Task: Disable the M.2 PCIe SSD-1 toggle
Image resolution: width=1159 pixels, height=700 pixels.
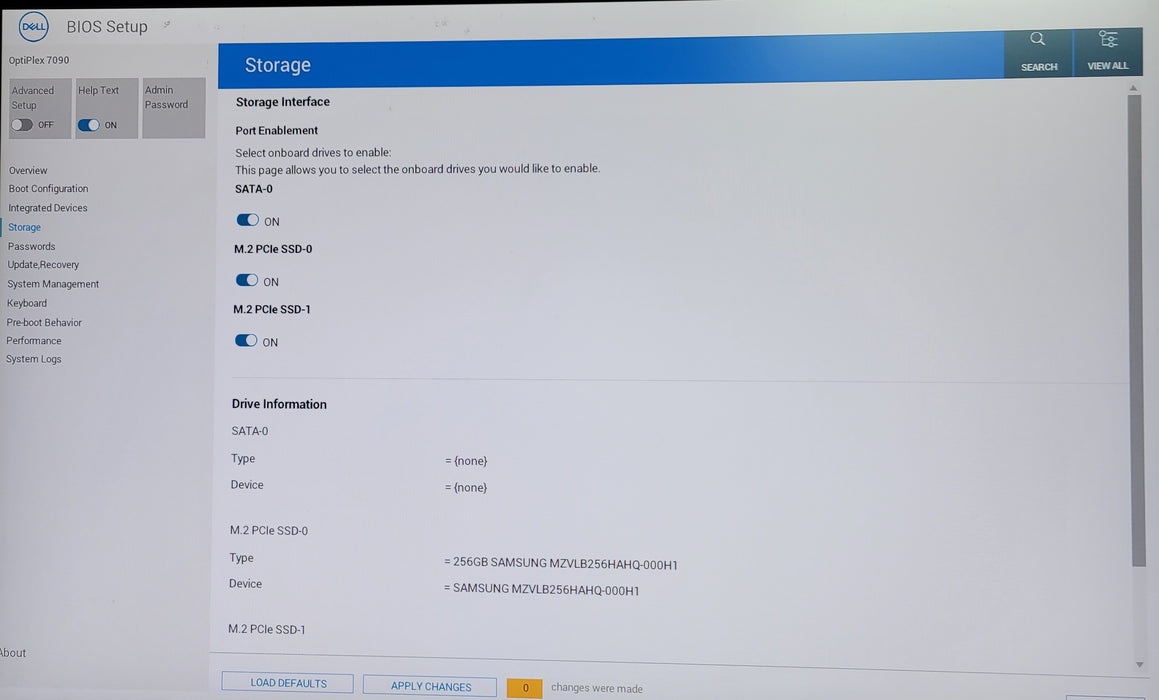Action: coord(246,340)
